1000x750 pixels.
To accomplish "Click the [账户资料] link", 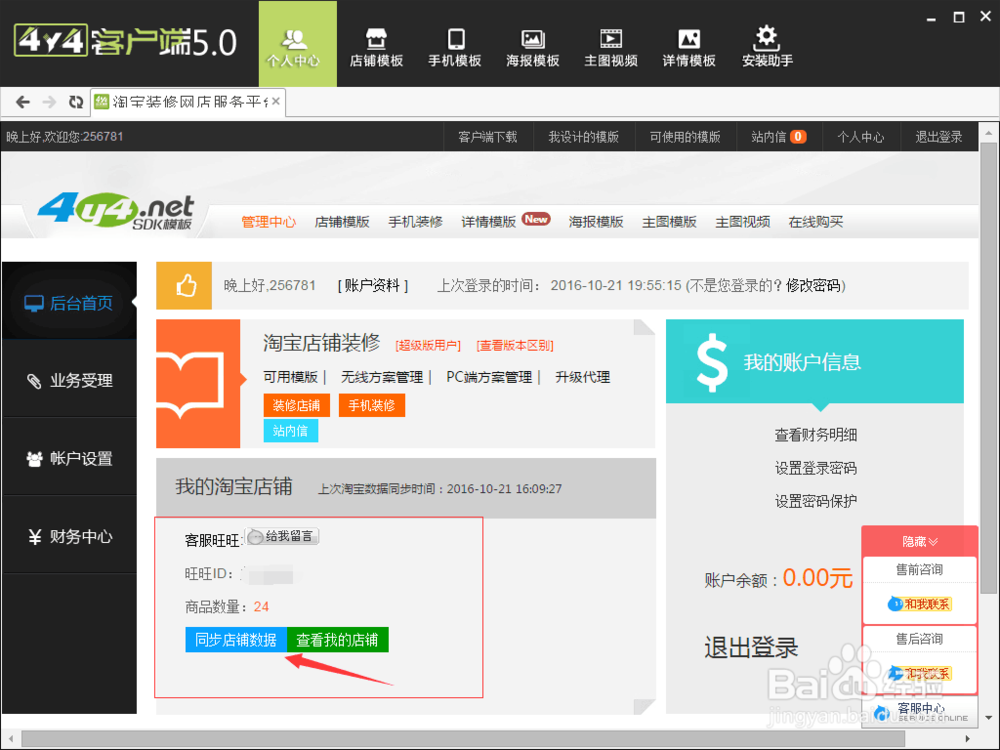I will 372,286.
